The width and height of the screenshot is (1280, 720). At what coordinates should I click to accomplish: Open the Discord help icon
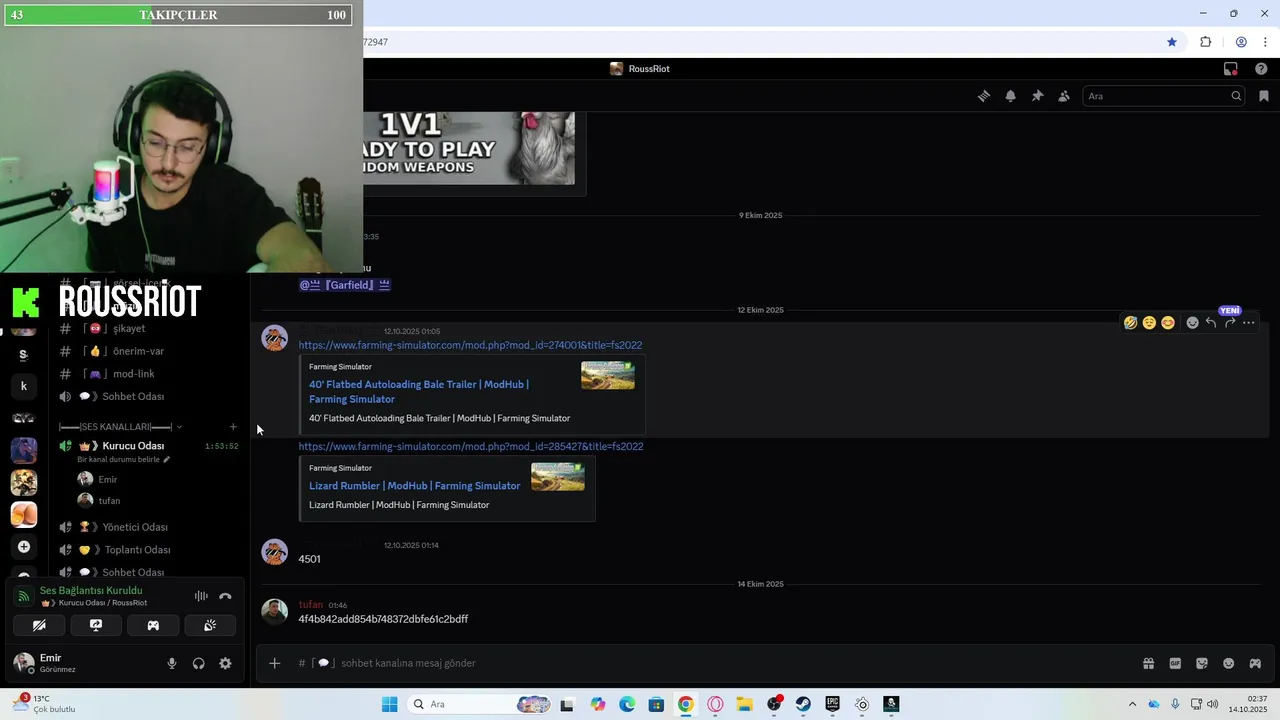1261,69
